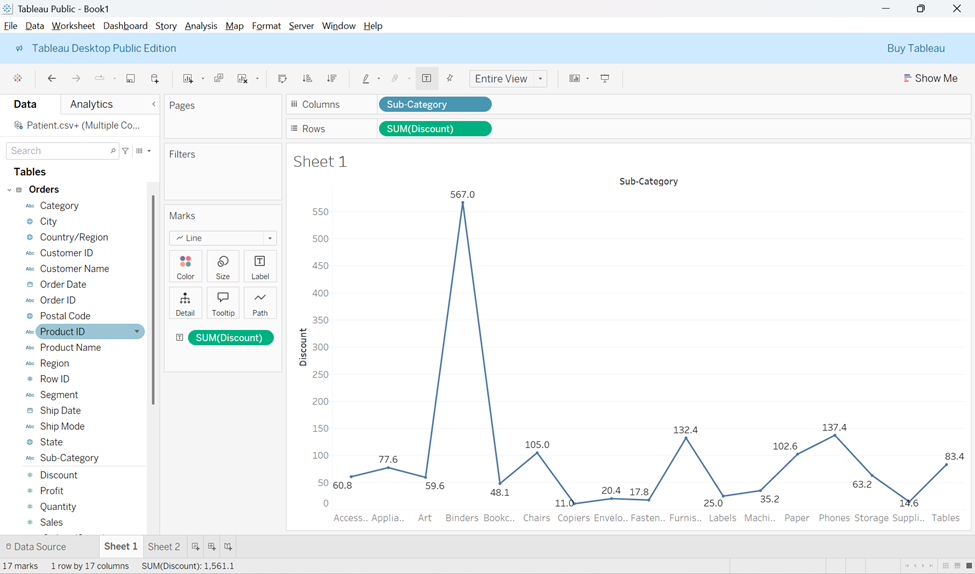975x574 pixels.
Task: Open clear sheet dropdown arrow
Action: 257,78
